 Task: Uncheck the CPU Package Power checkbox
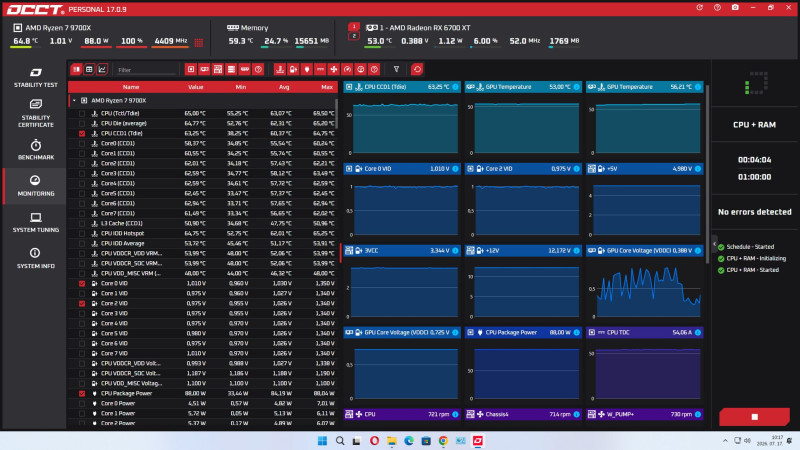[x=82, y=393]
